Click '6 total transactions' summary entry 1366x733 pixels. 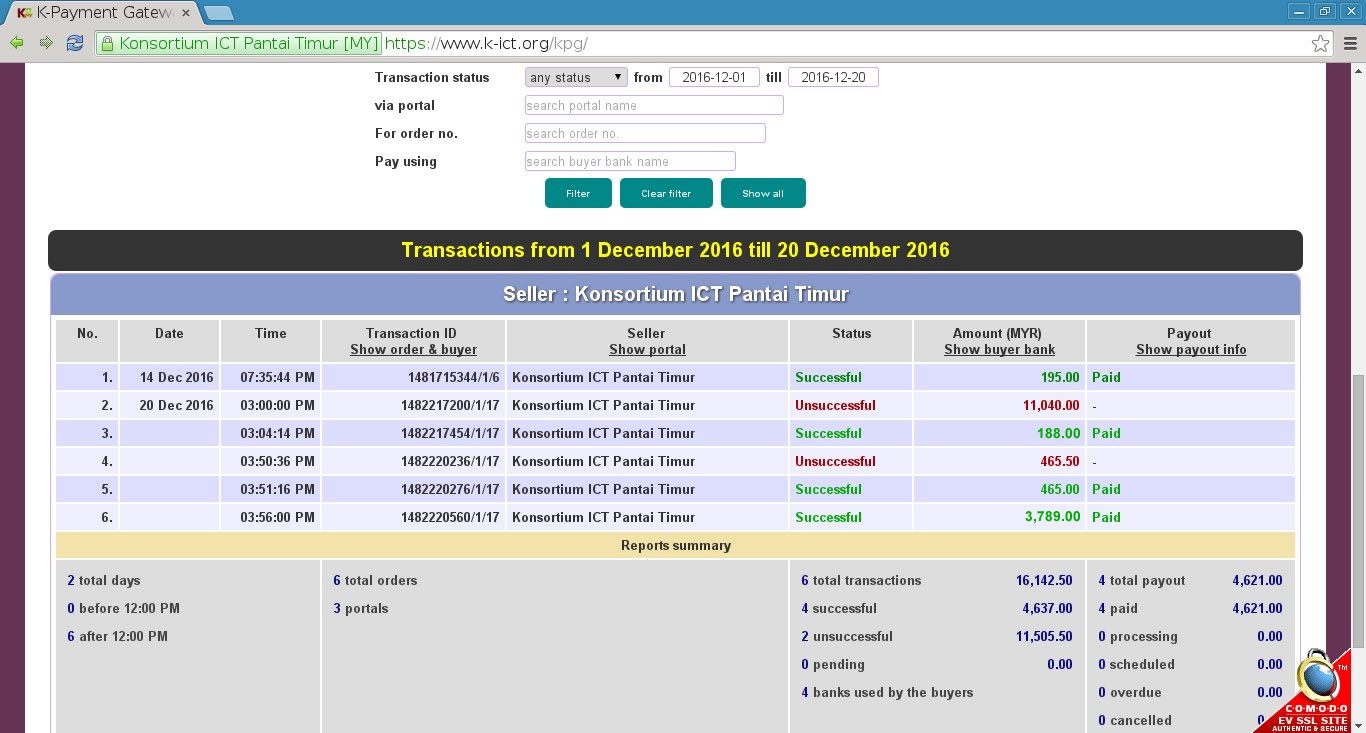point(861,580)
